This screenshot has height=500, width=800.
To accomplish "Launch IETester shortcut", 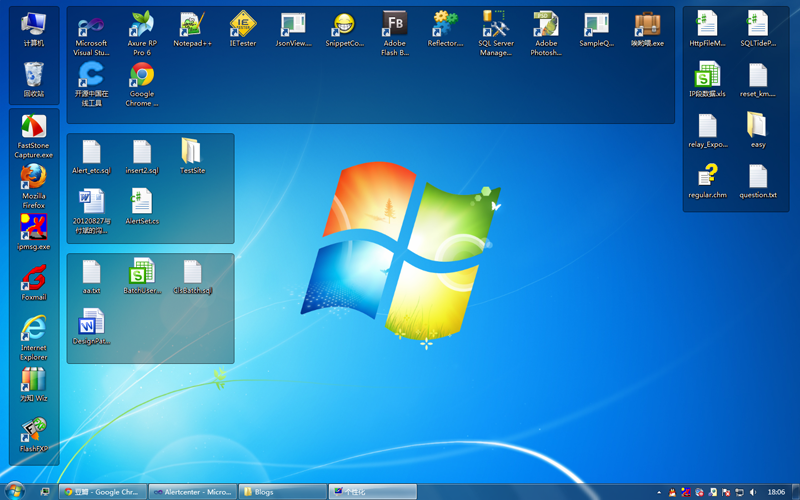I will point(243,30).
